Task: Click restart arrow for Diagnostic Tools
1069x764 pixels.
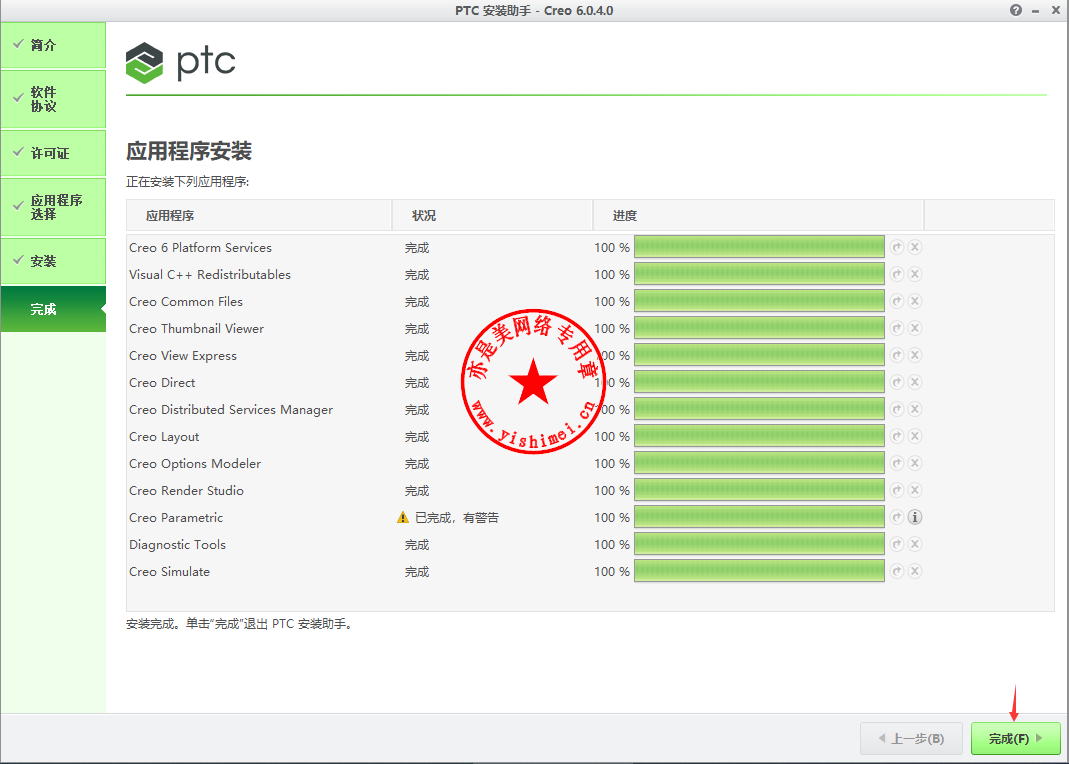Action: click(x=897, y=544)
